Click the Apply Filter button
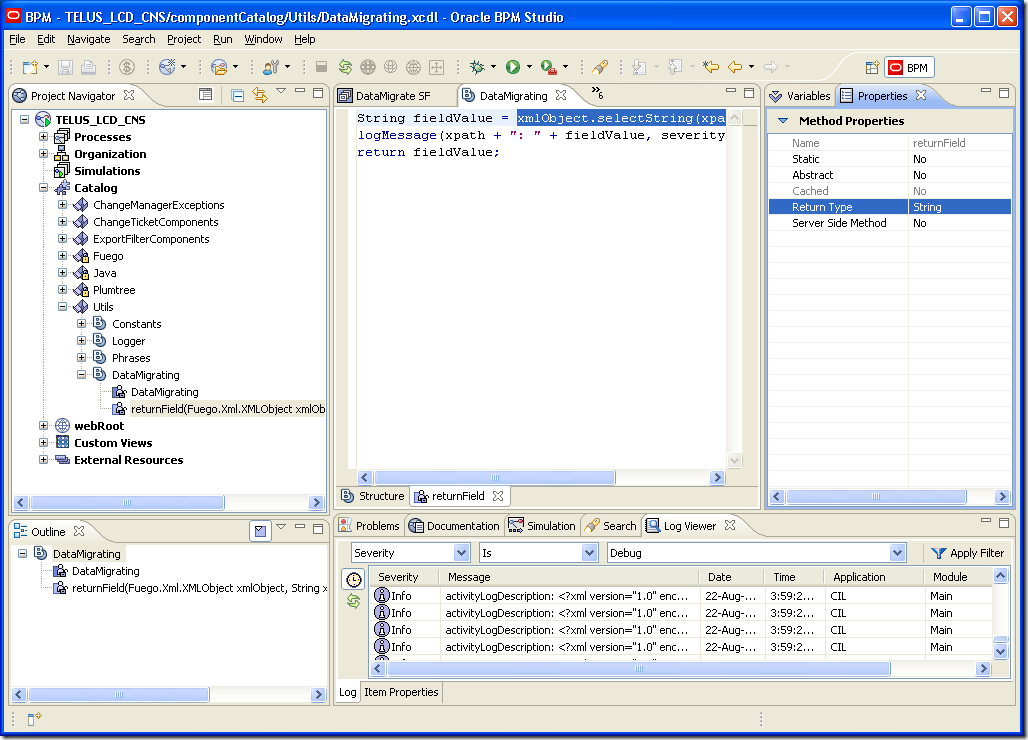The image size is (1028, 740). coord(968,553)
